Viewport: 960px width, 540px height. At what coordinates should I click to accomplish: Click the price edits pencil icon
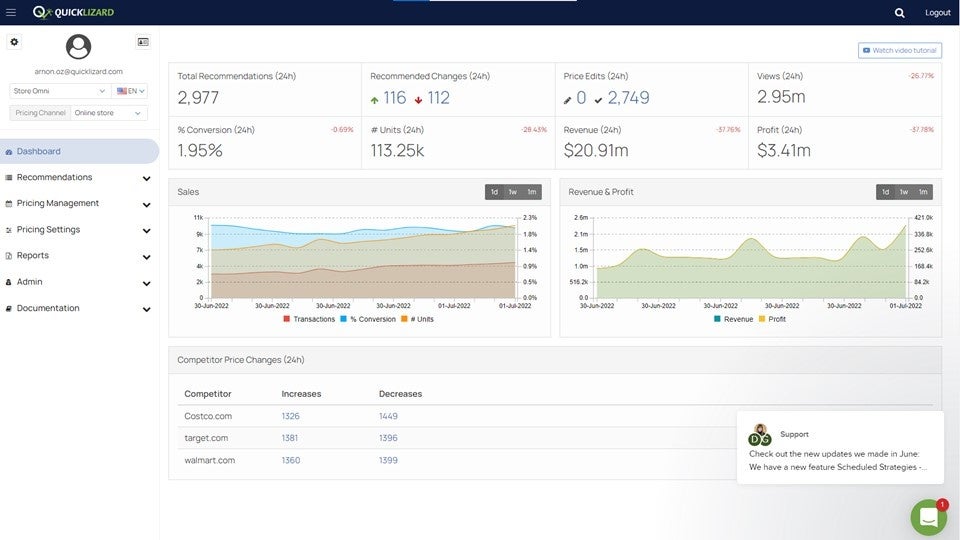tap(568, 99)
